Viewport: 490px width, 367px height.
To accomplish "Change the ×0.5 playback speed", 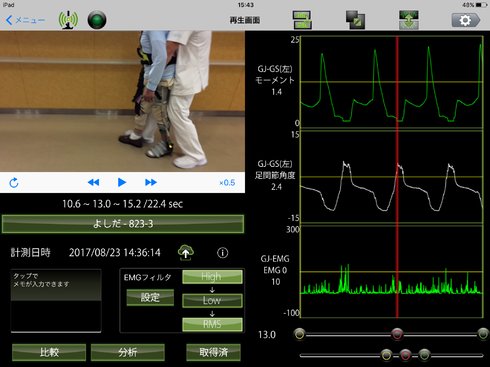I will click(x=227, y=183).
